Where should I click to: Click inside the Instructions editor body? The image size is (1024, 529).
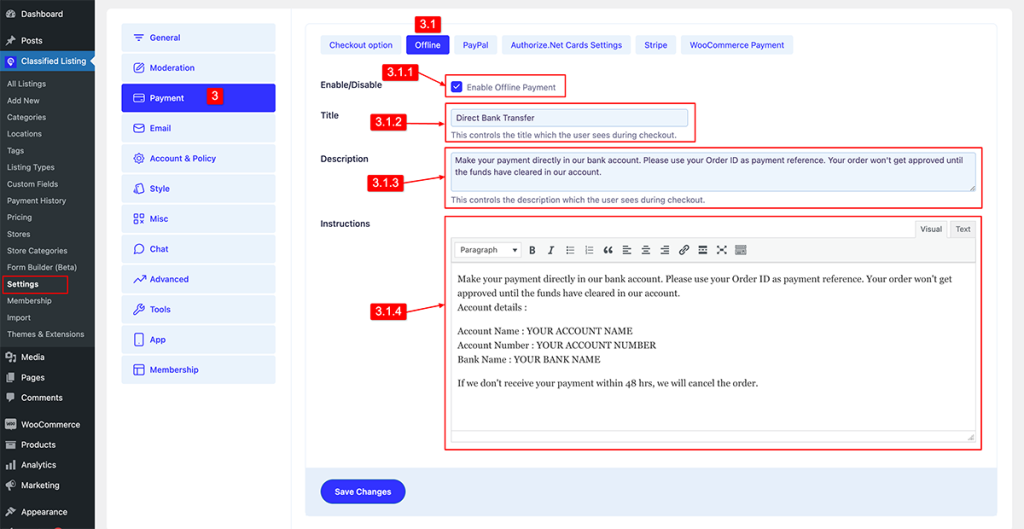(x=713, y=346)
